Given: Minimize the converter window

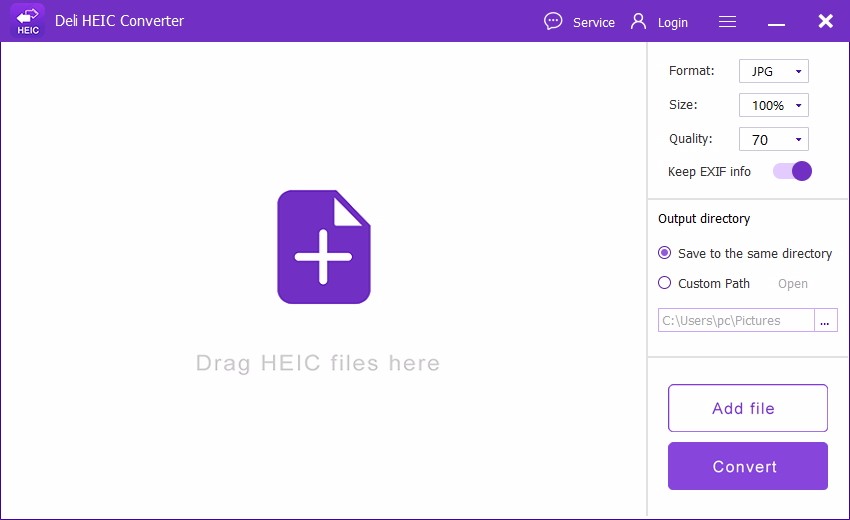Looking at the screenshot, I should click(776, 24).
